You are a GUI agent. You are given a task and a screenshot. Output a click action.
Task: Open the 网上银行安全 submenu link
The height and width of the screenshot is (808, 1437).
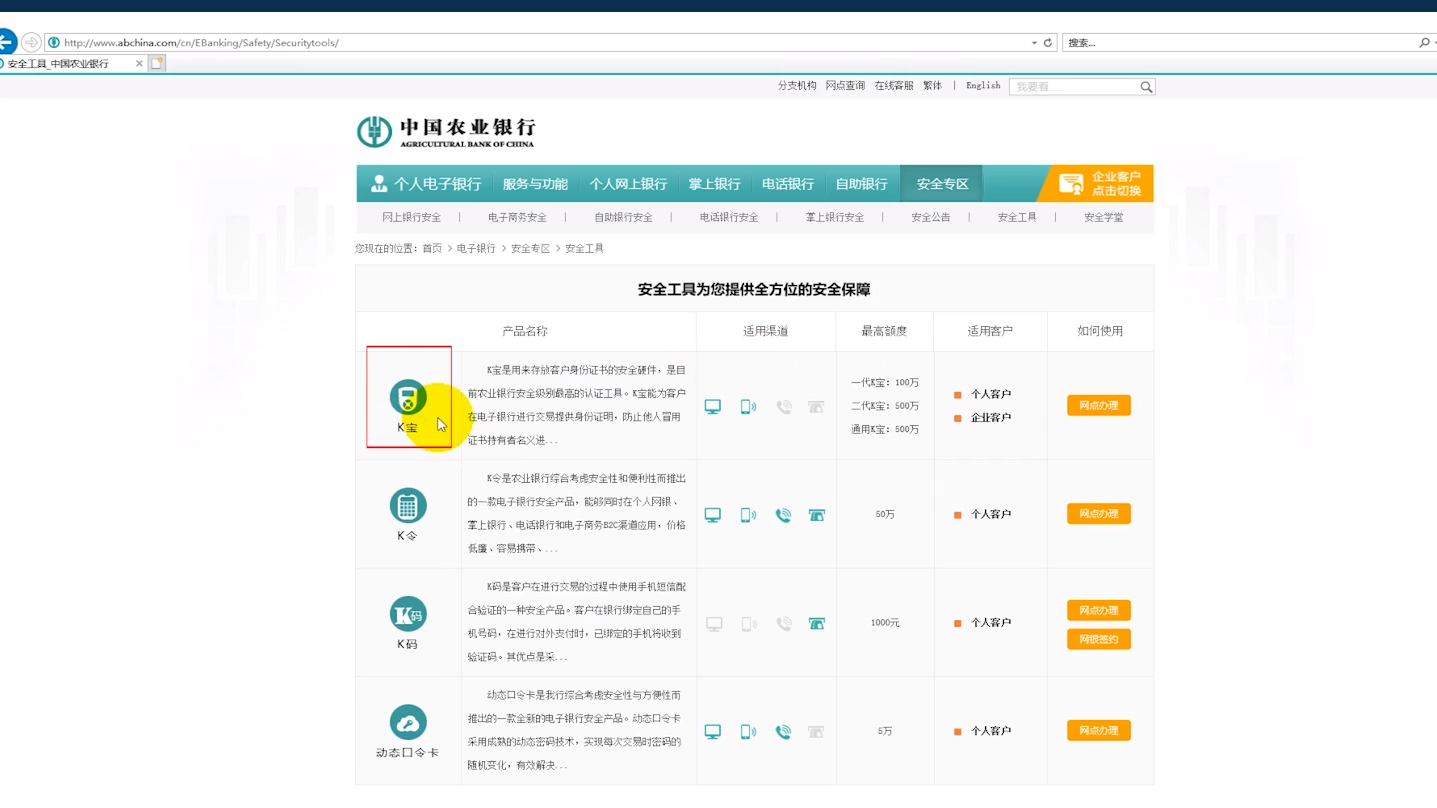pos(411,217)
